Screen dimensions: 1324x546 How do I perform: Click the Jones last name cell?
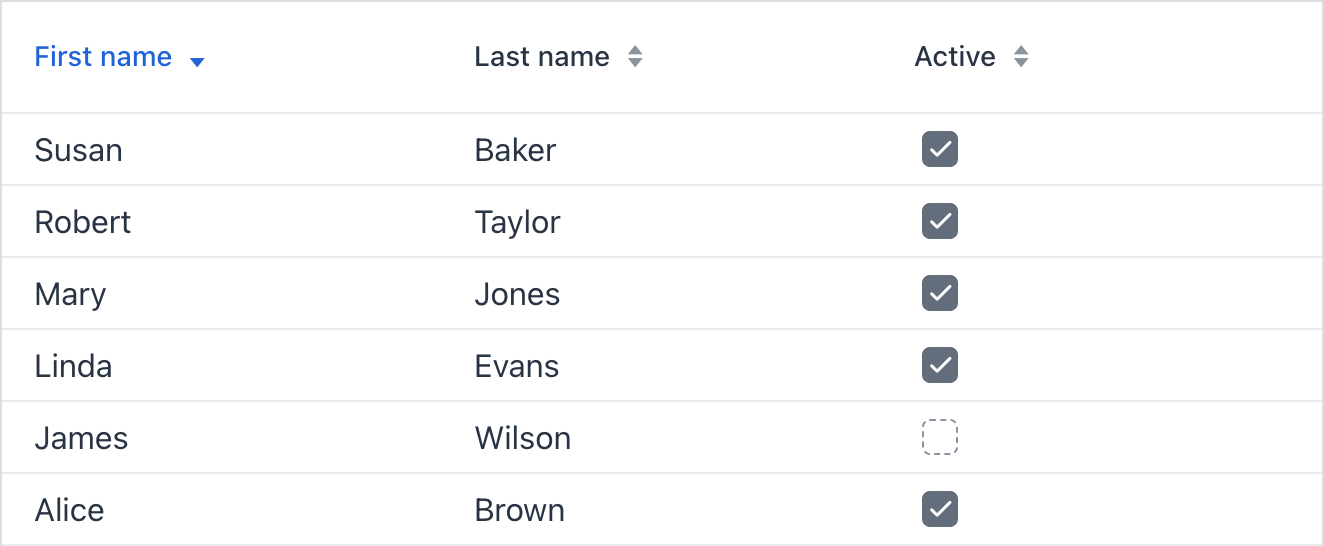(x=517, y=294)
